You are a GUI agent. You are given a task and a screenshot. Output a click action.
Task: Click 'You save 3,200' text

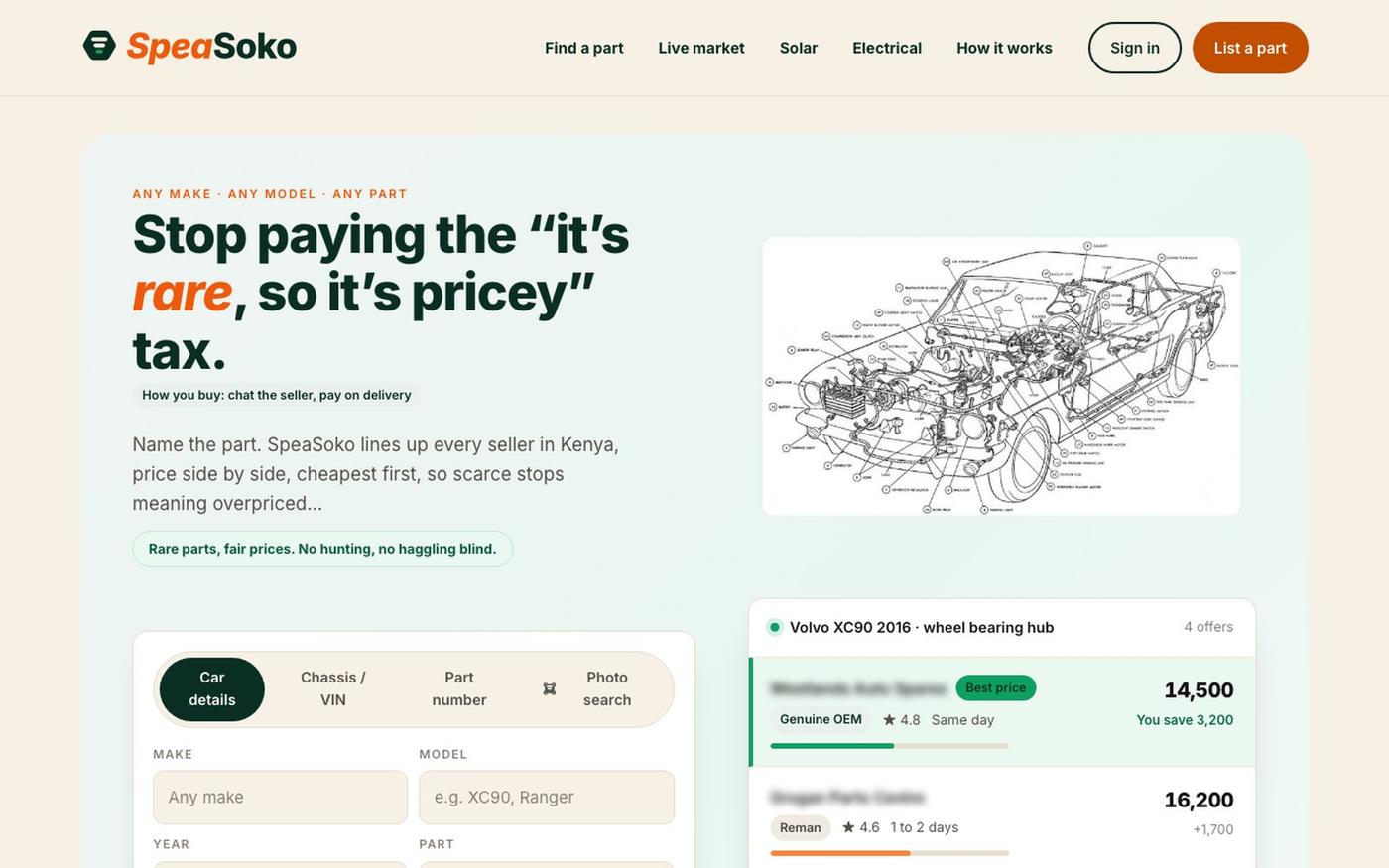[1185, 720]
